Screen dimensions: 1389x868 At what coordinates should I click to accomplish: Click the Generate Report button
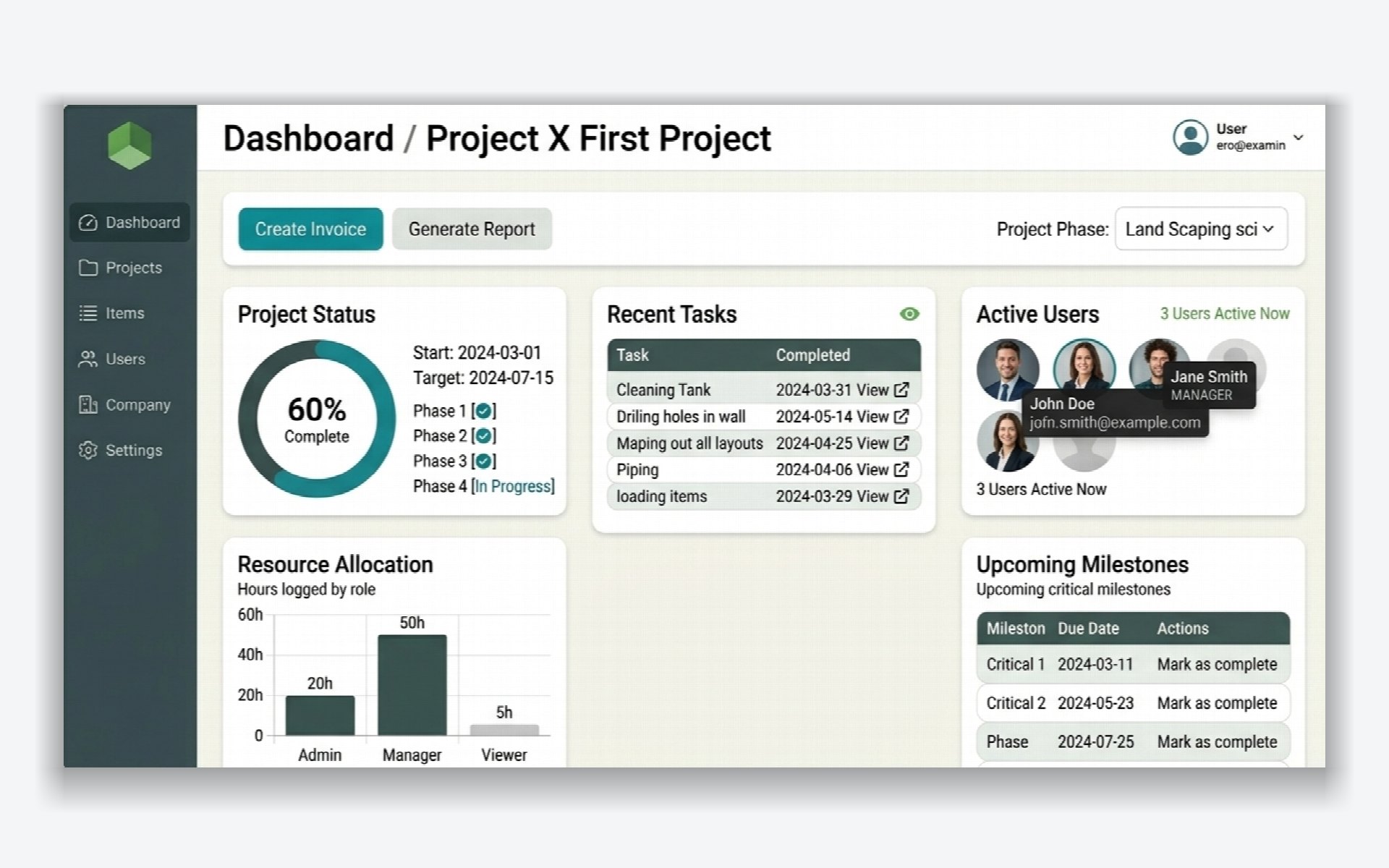pos(472,229)
